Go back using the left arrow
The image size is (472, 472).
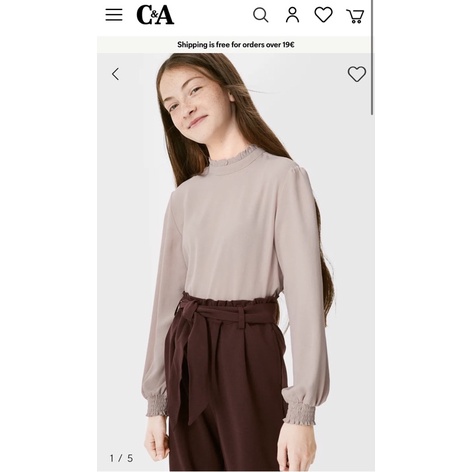(115, 74)
